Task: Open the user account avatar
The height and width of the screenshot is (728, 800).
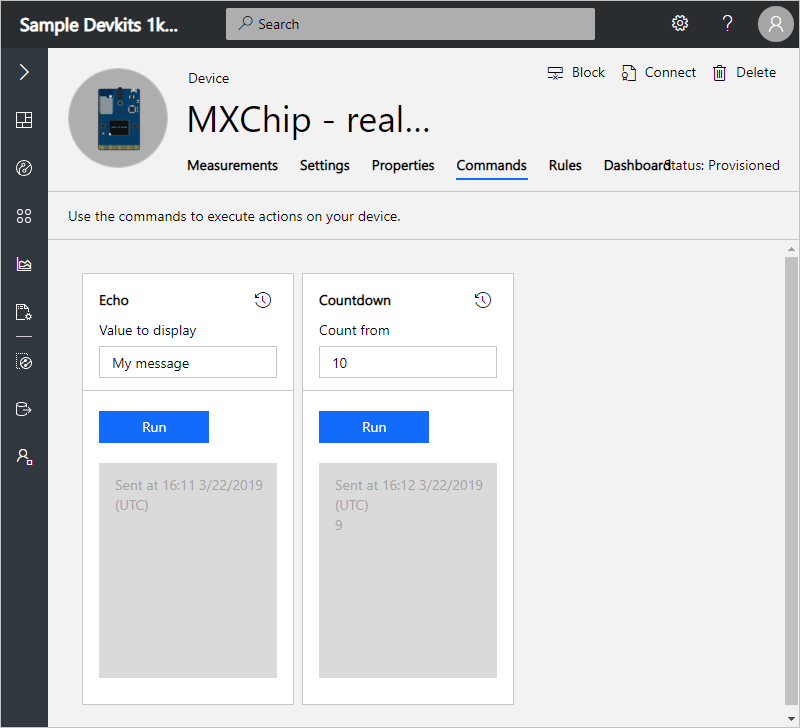Action: (776, 24)
